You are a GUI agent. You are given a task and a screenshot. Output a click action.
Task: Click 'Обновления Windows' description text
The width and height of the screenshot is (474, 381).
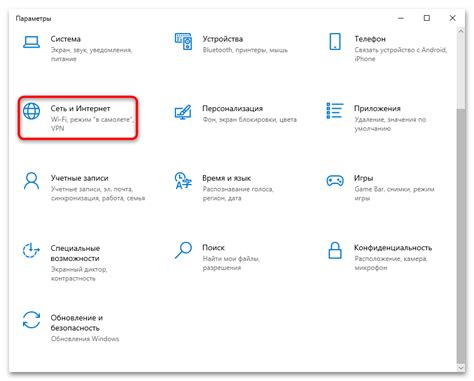click(85, 339)
